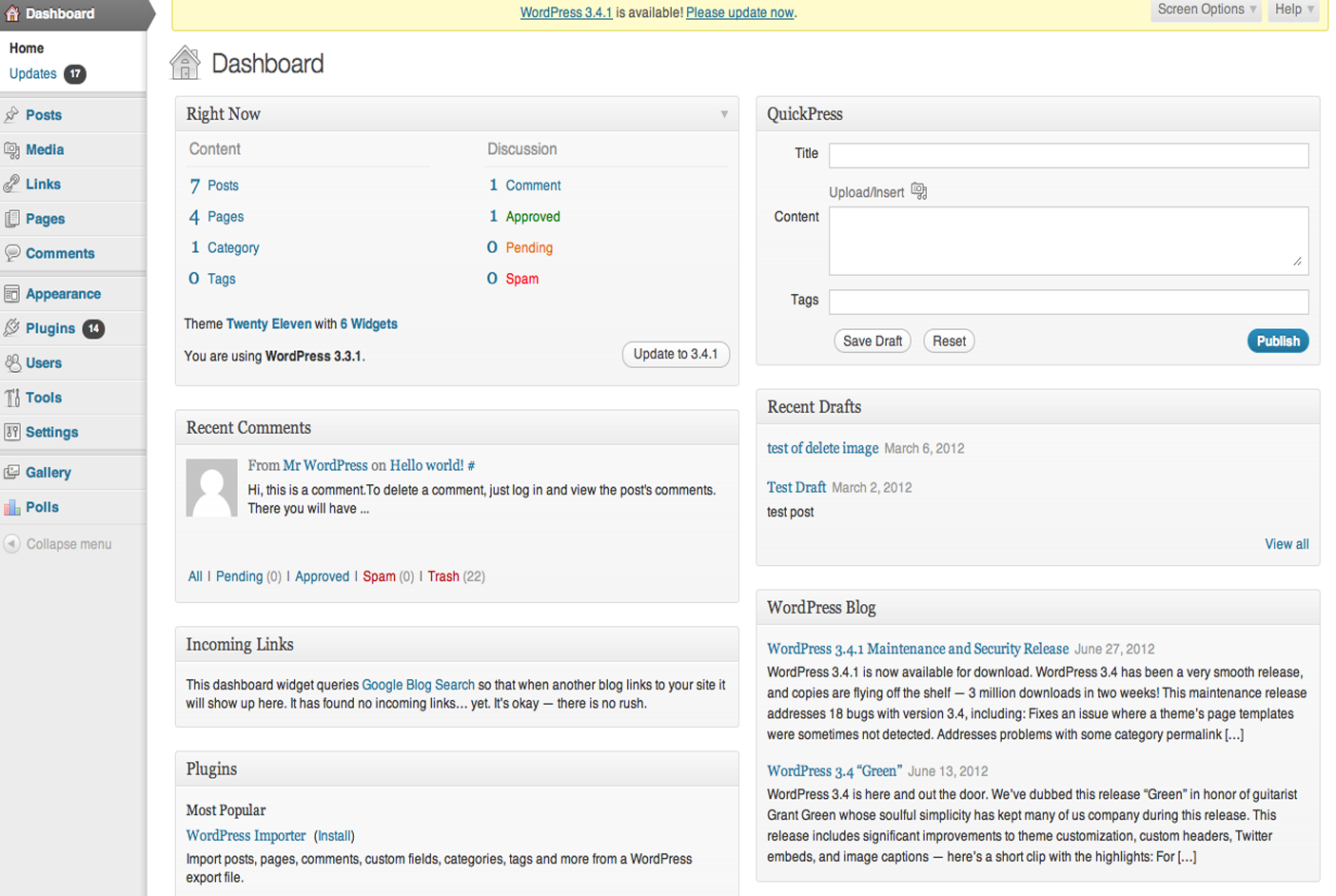Click the Plugins plug icon in sidebar

click(12, 328)
